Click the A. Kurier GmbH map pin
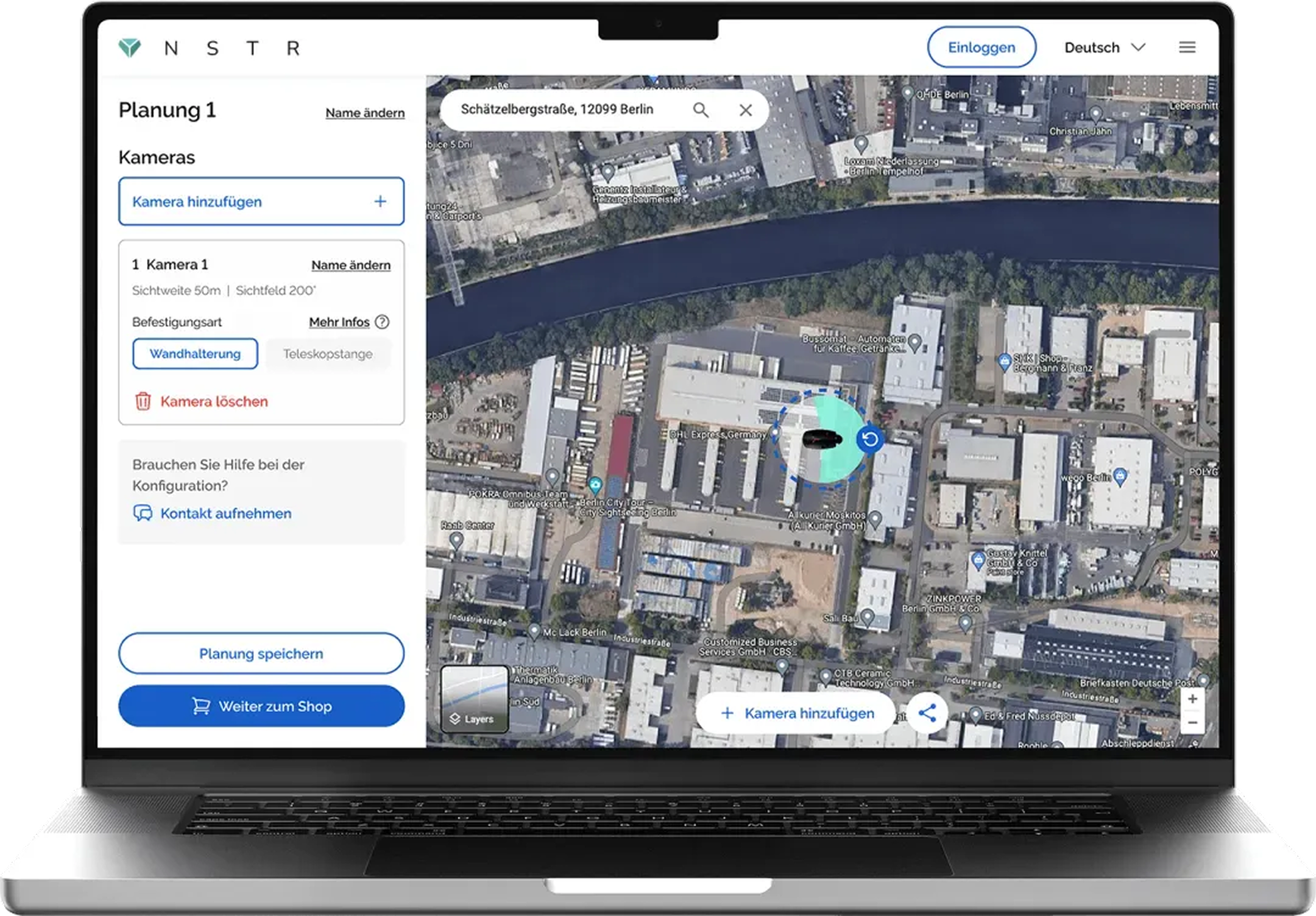The width and height of the screenshot is (1316, 916). tap(875, 520)
